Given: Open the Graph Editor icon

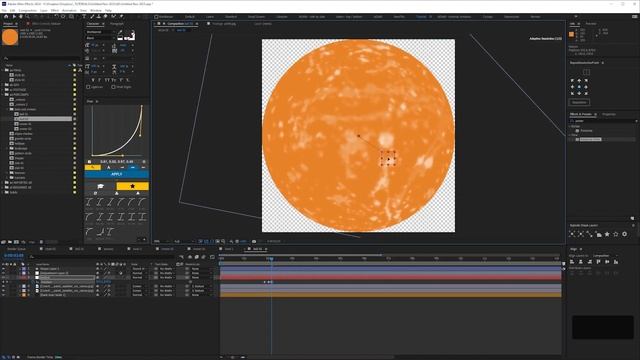Looking at the screenshot, I should pyautogui.click(x=212, y=257).
